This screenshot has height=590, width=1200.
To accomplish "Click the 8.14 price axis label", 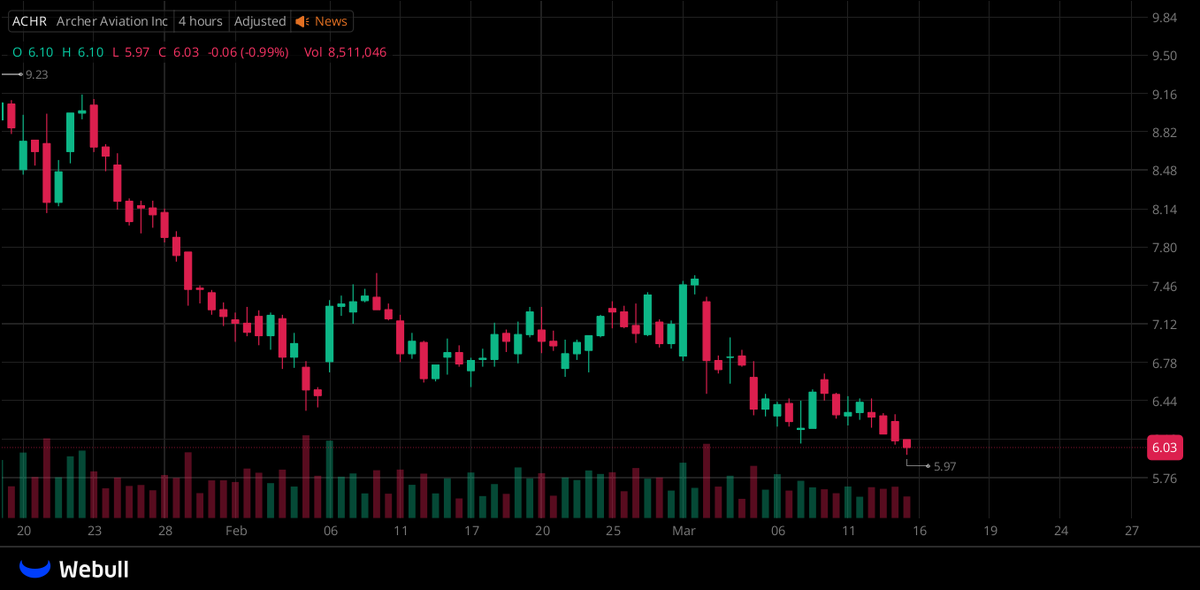I will coord(1163,210).
